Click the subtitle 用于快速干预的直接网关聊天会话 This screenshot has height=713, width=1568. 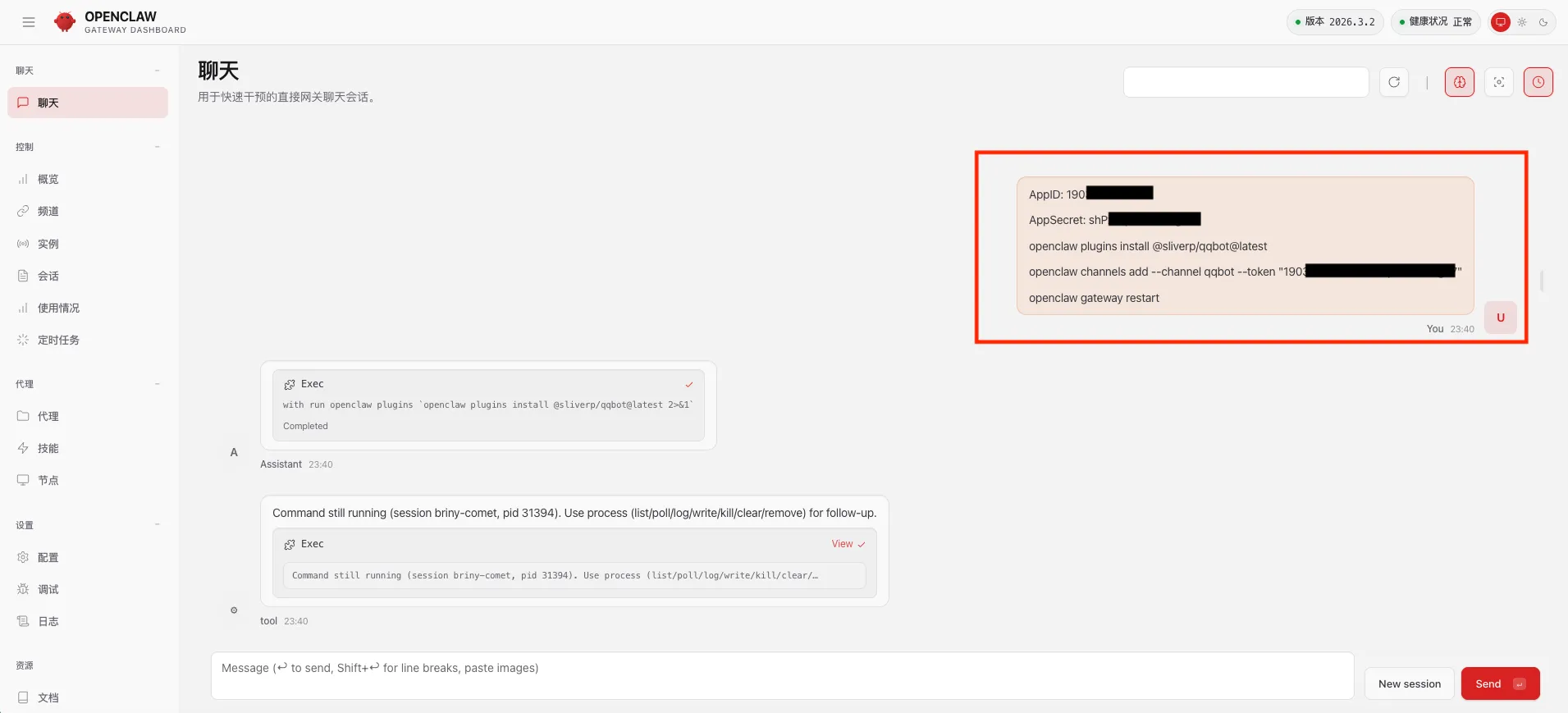[x=289, y=97]
